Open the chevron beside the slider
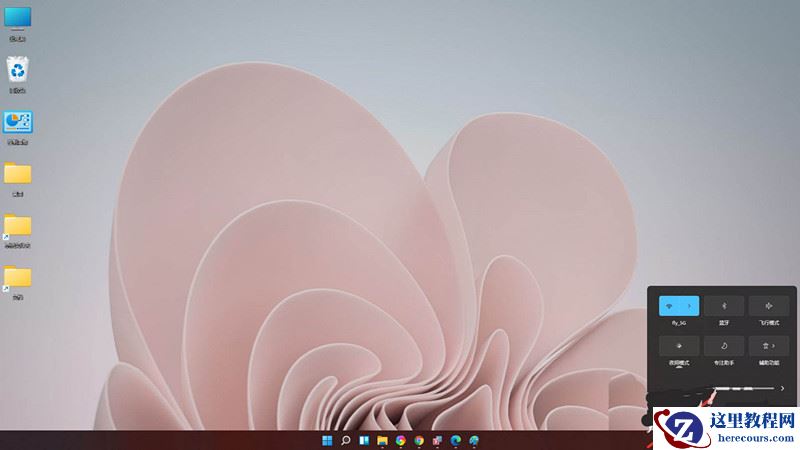 782,389
